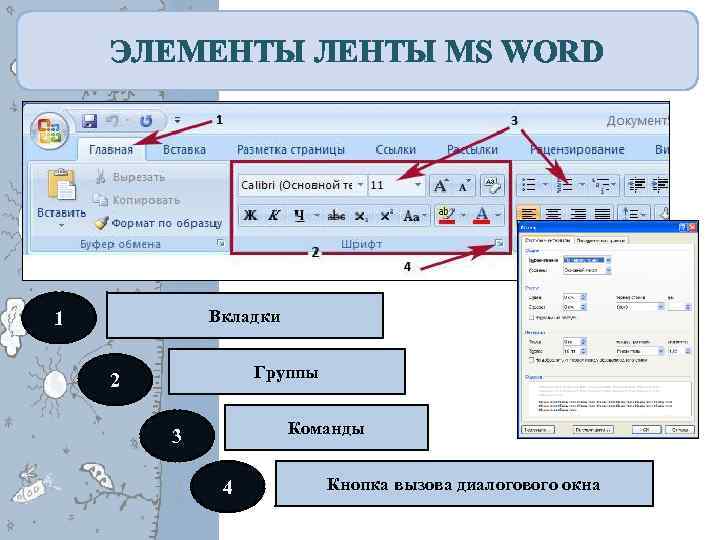Screen dimensions: 720x540
Task: Click the dialog's question-mark help button
Action: pos(683,227)
